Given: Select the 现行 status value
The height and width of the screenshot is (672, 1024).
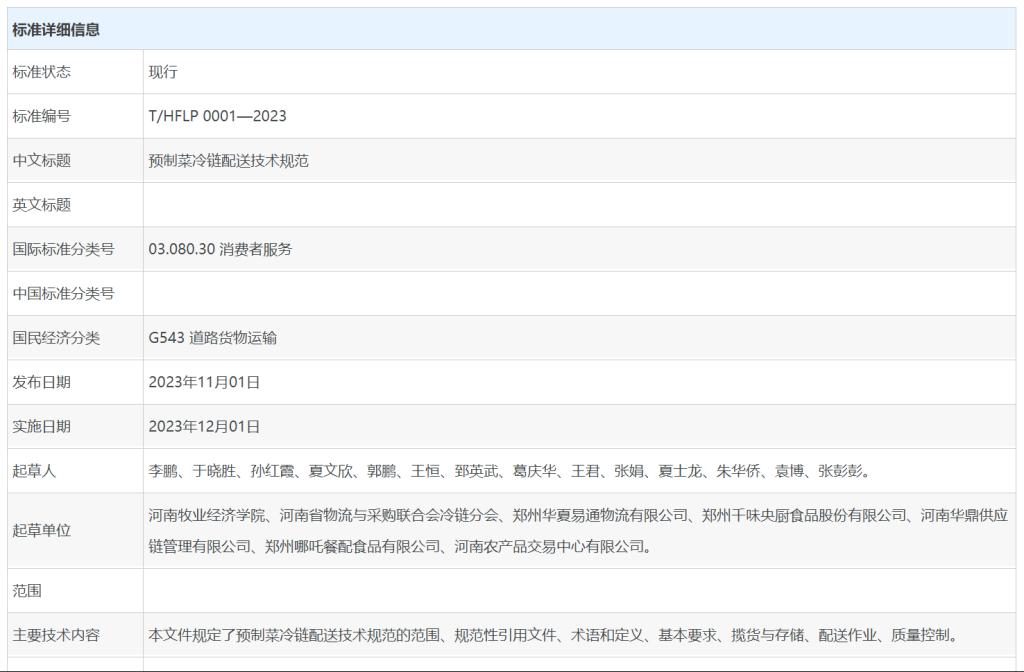Looking at the screenshot, I should coord(163,72).
